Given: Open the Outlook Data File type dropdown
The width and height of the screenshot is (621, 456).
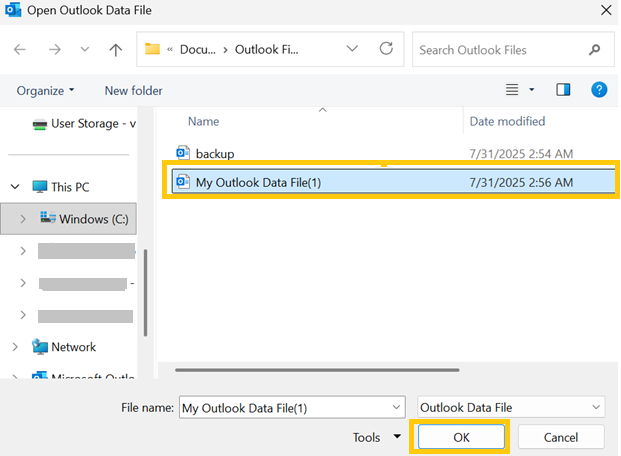Looking at the screenshot, I should 511,407.
